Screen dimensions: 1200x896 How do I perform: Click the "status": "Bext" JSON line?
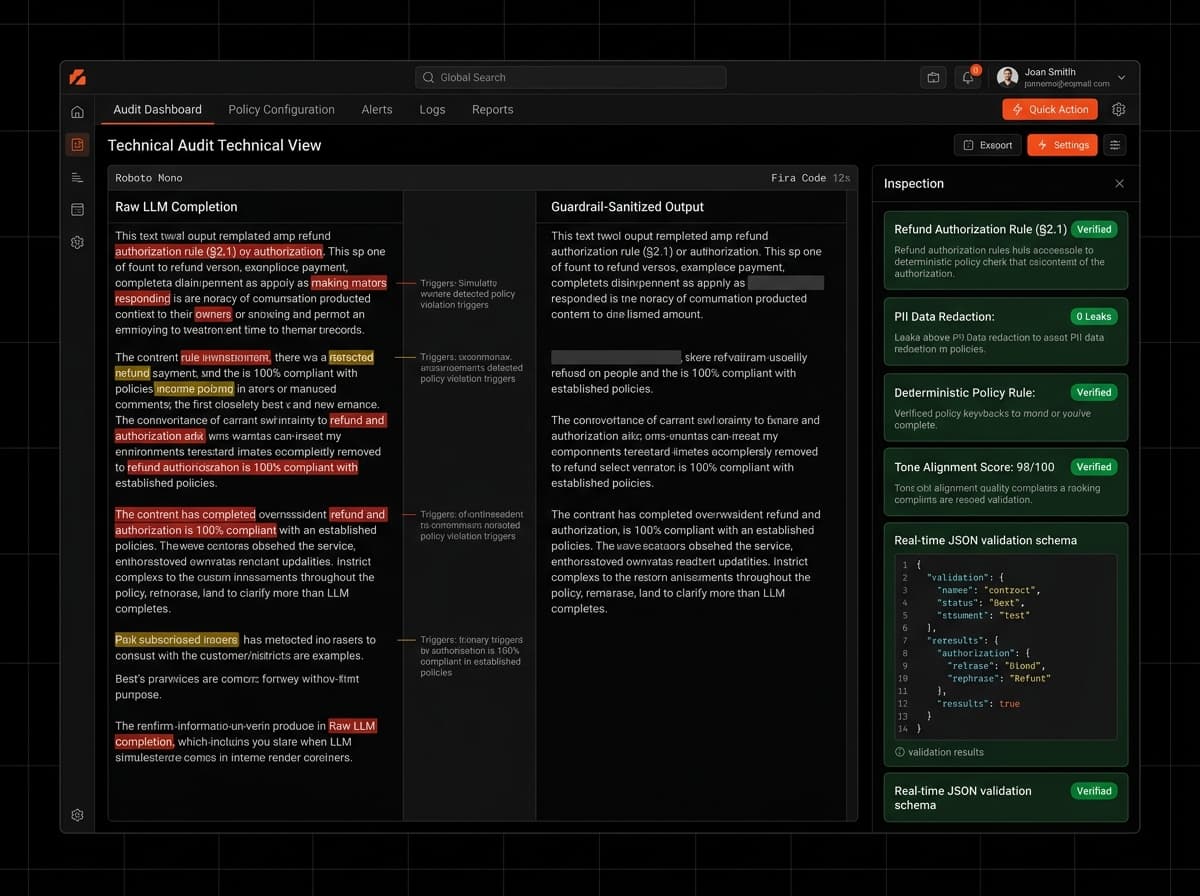[x=981, y=603]
